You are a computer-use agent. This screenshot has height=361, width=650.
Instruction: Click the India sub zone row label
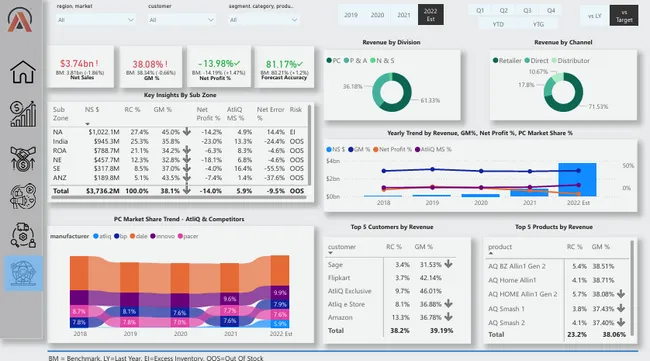(61, 141)
